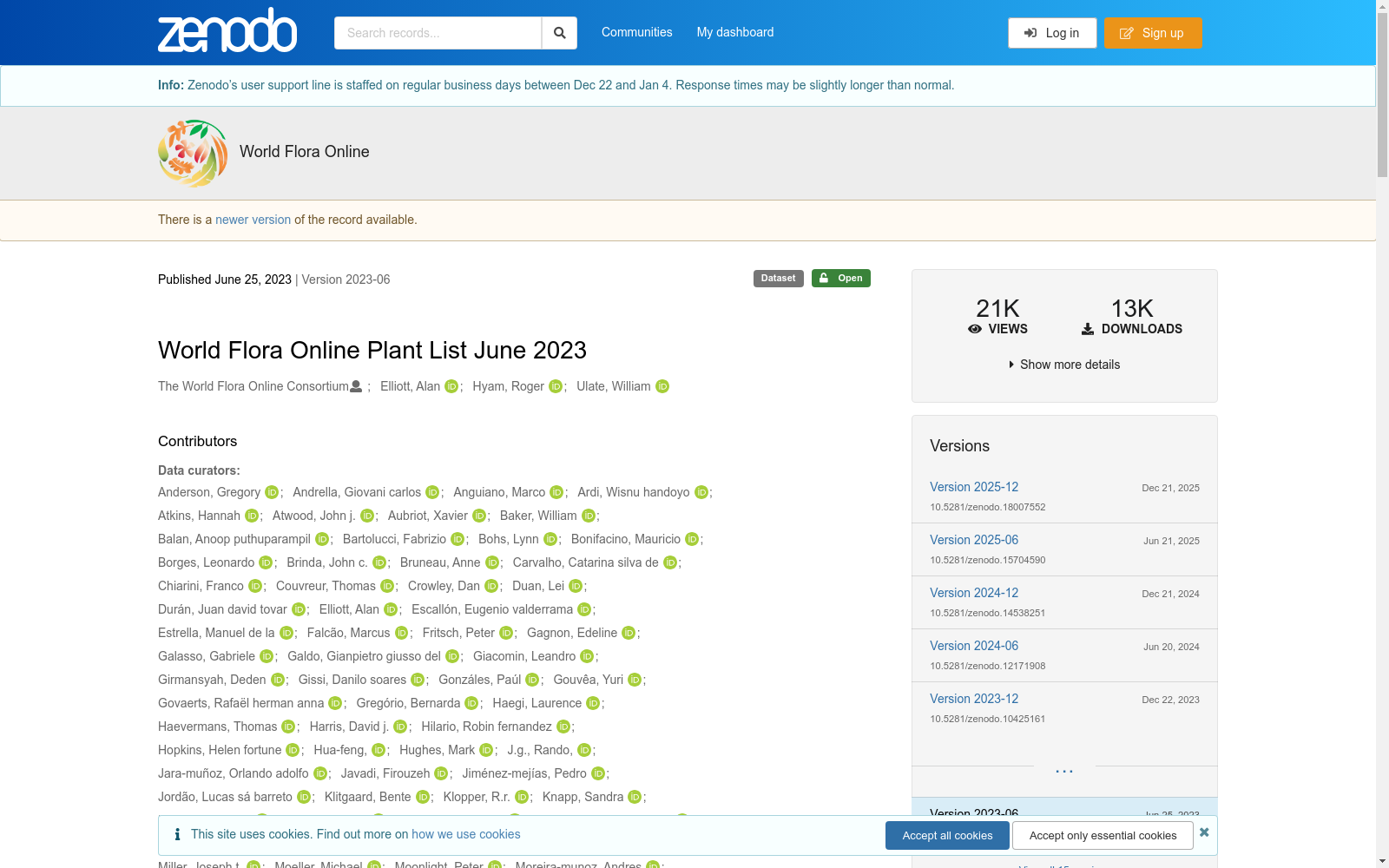
Task: Click the Log in button
Action: point(1052,33)
